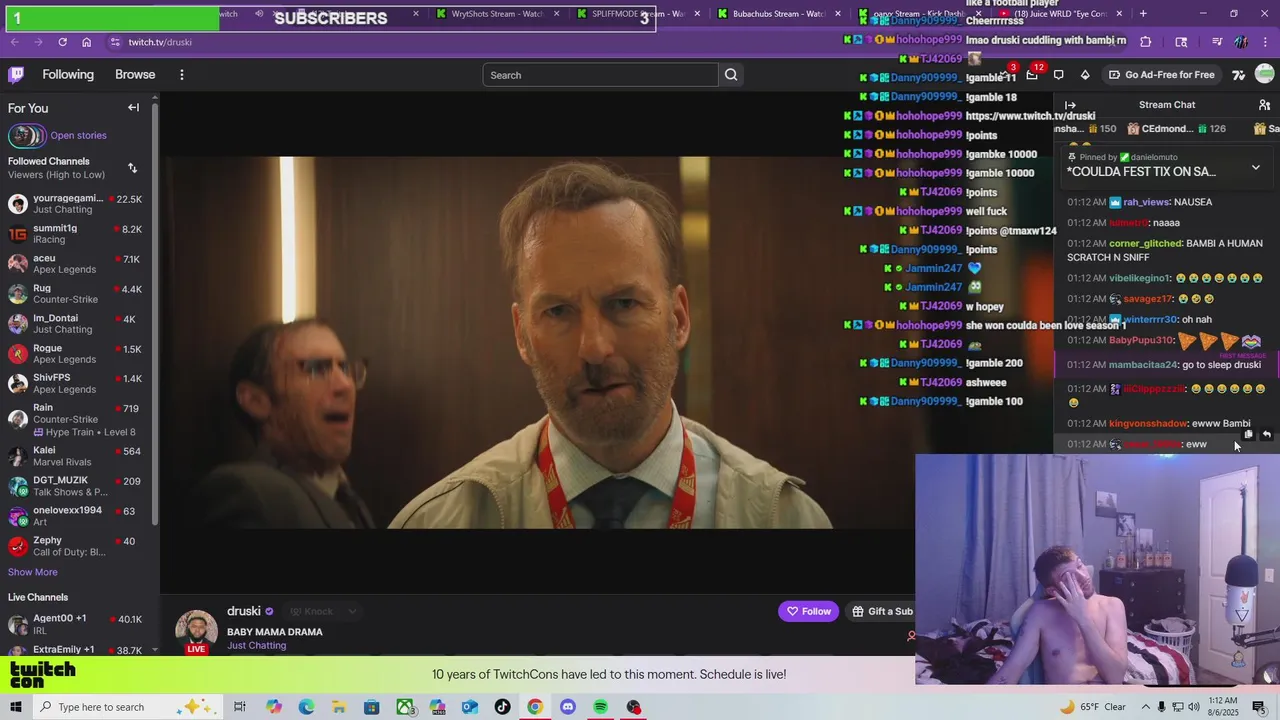1280x720 pixels.
Task: Open the user profile avatar menu
Action: (x=1265, y=73)
